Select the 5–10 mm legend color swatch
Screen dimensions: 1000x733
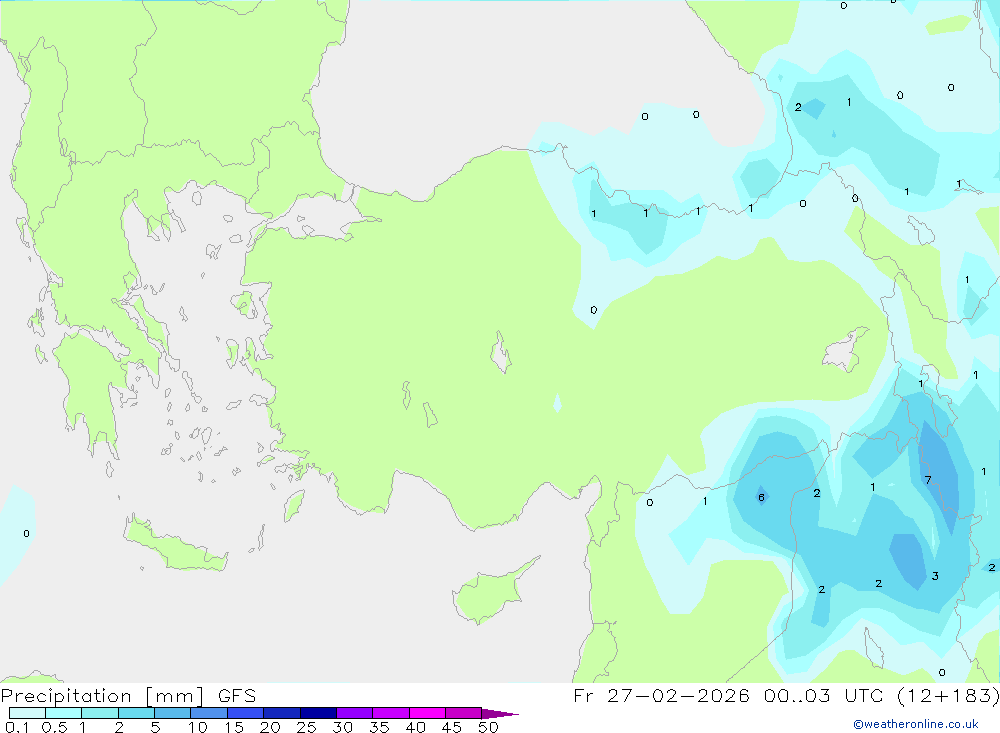point(173,713)
